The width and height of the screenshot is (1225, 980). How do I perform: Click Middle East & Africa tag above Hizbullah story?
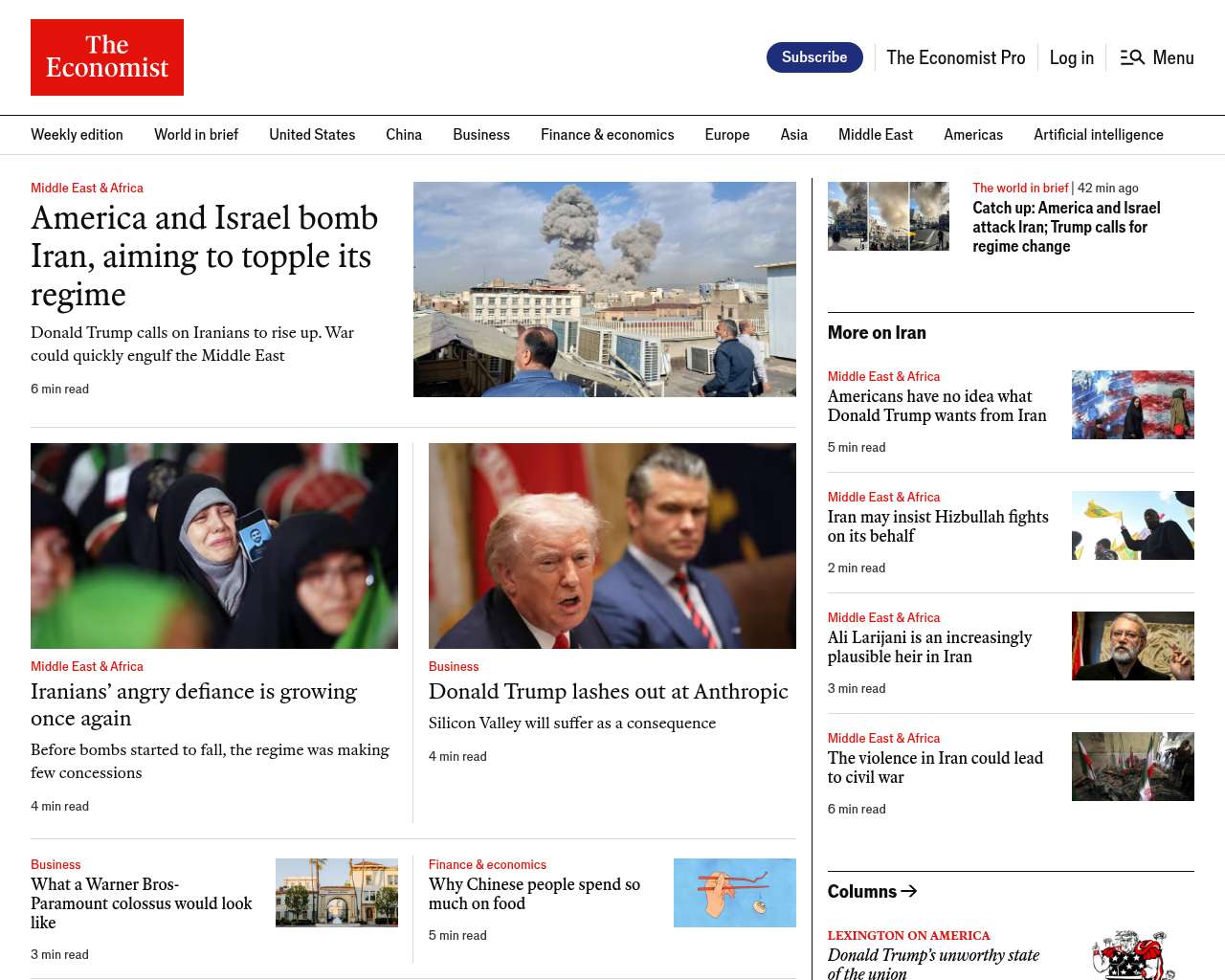(883, 497)
